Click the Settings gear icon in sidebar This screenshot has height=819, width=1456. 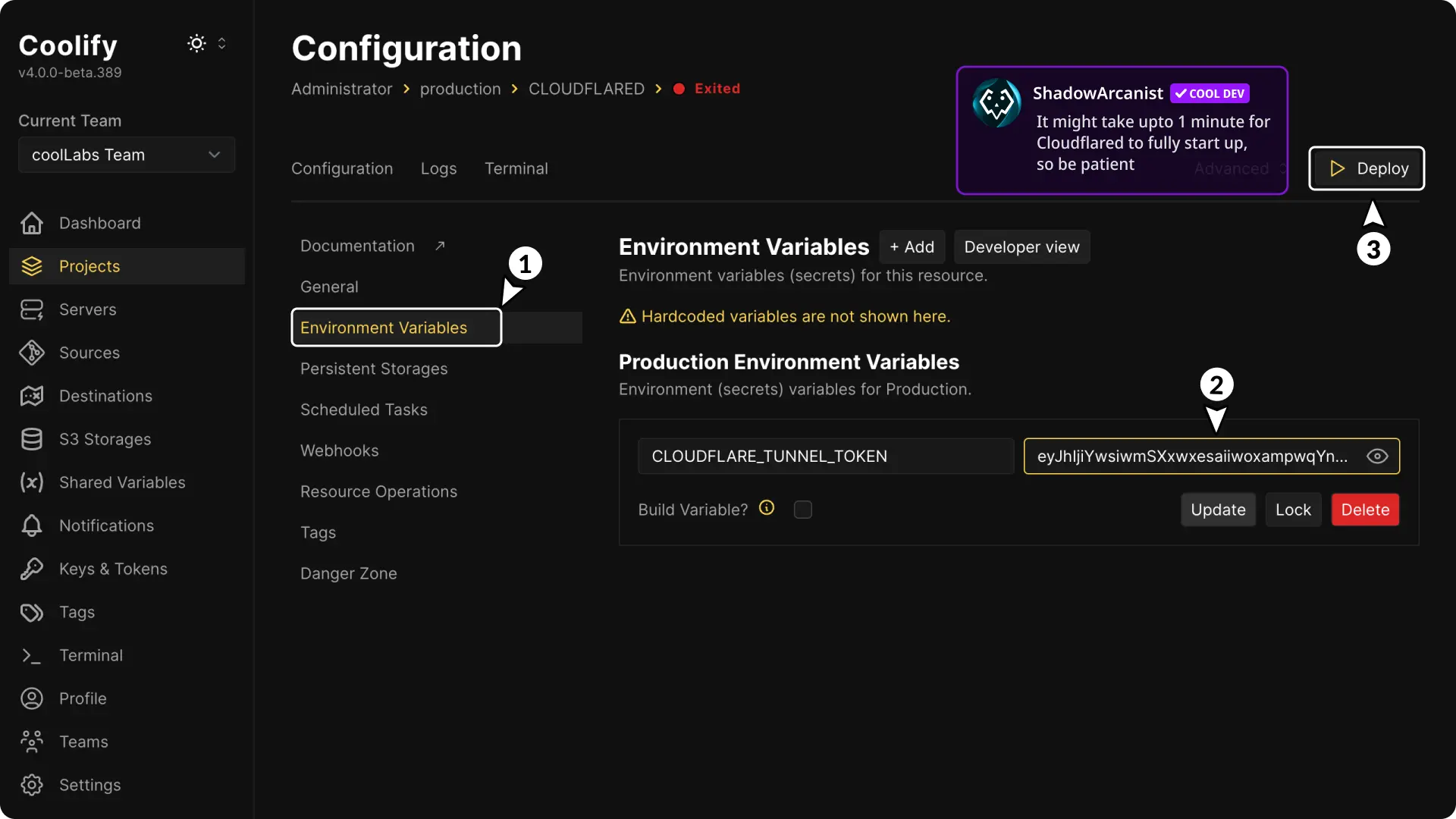[x=32, y=785]
